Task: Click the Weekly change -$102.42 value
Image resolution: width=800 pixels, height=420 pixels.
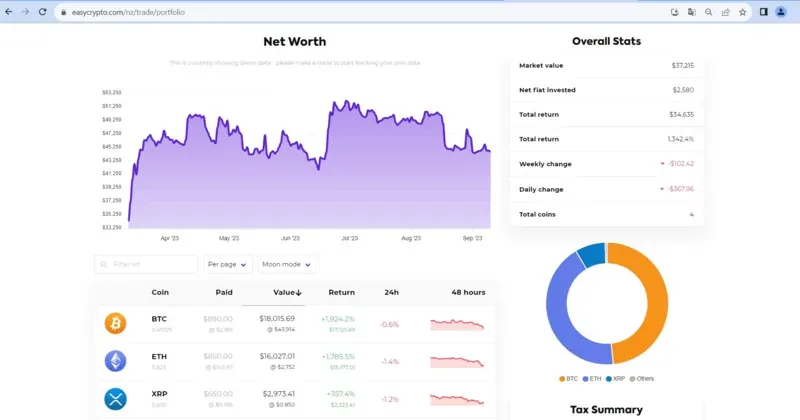Action: pos(681,164)
